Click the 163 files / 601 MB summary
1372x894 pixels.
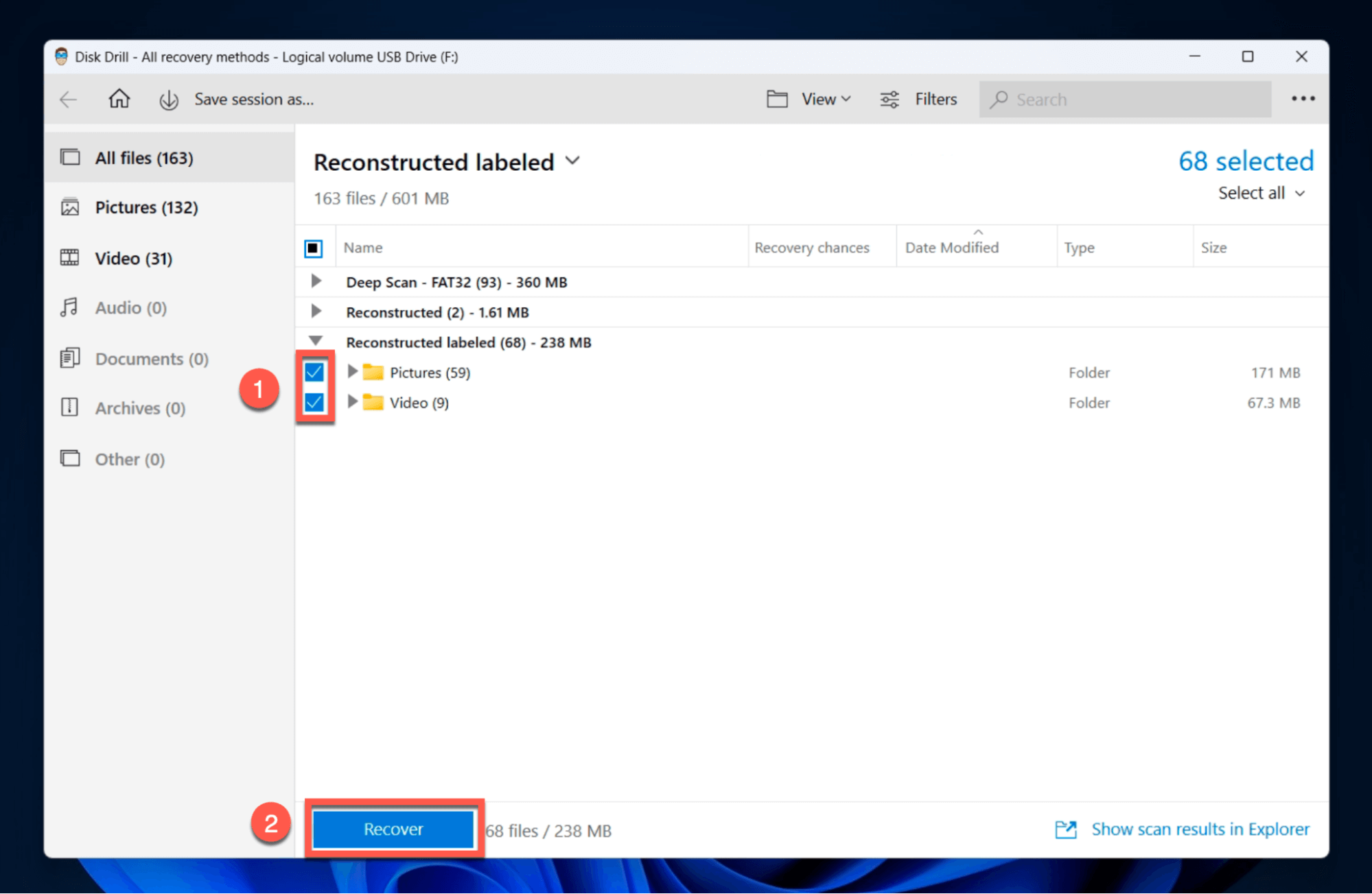(x=381, y=198)
